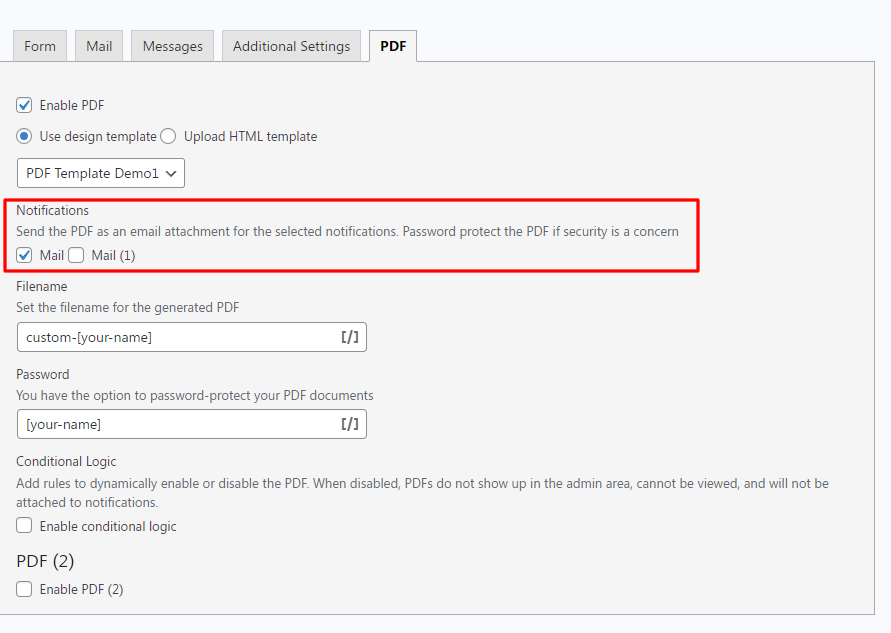
Task: Open the Additional Settings tab
Action: click(x=291, y=46)
